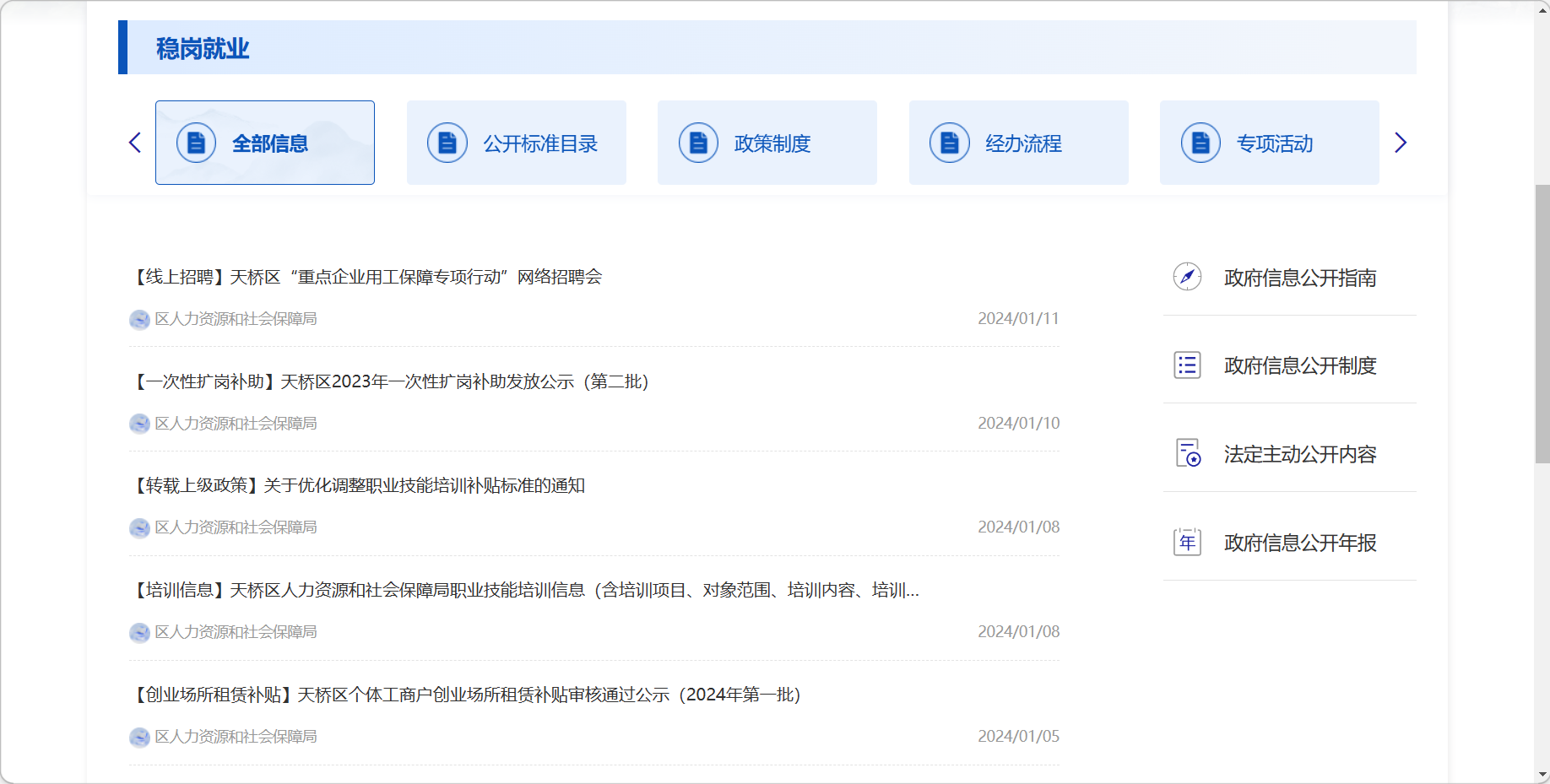This screenshot has width=1550, height=784.
Task: Click the calendar icon beside 政府信息公开年报
Action: coord(1187,542)
